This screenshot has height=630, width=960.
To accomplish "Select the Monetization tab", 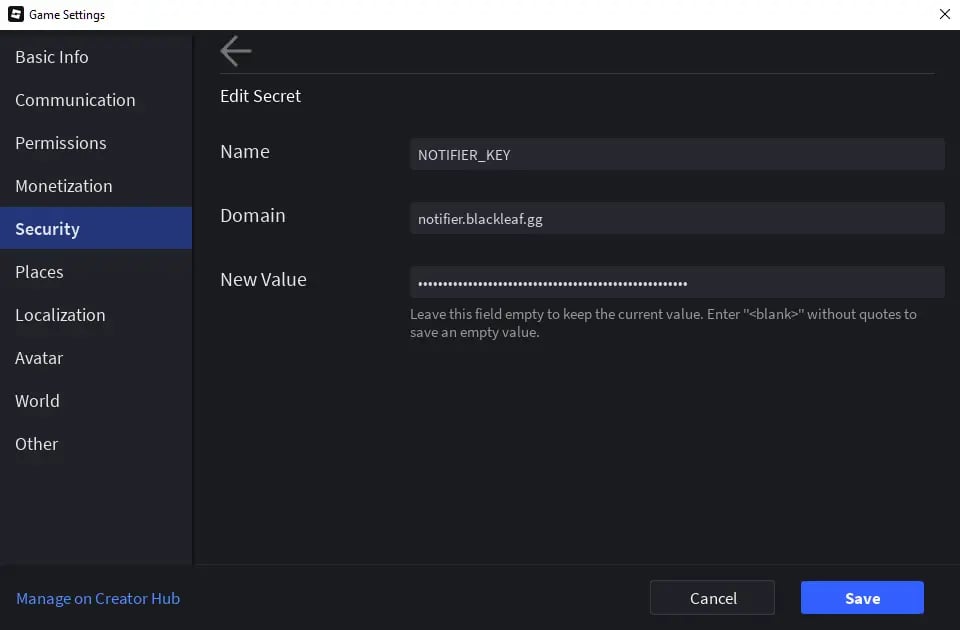I will click(x=64, y=186).
